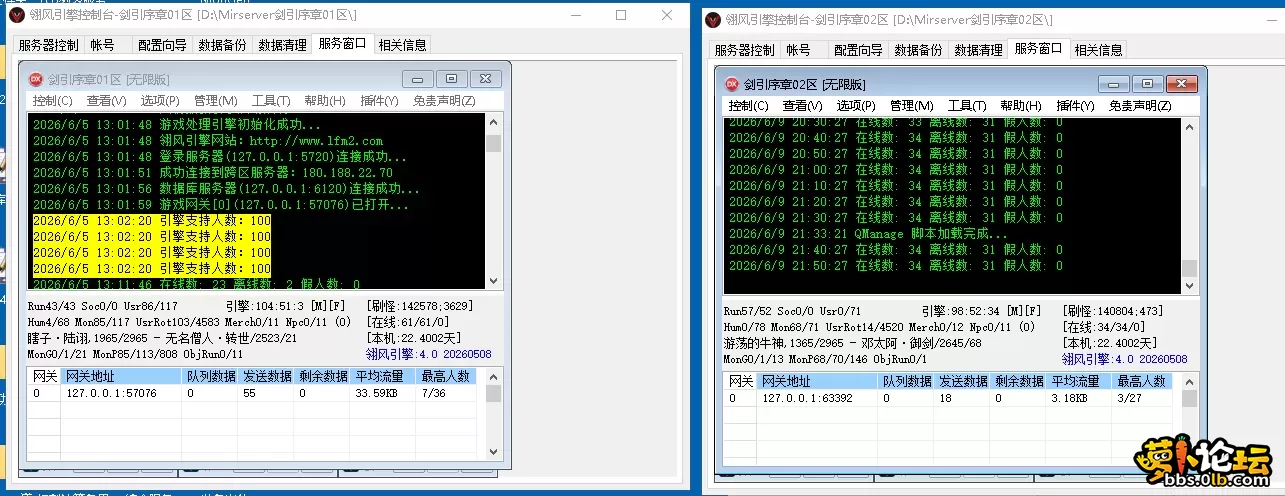
Task: Open 免责声明(Z) menu in 02区 window
Action: pyautogui.click(x=1138, y=106)
